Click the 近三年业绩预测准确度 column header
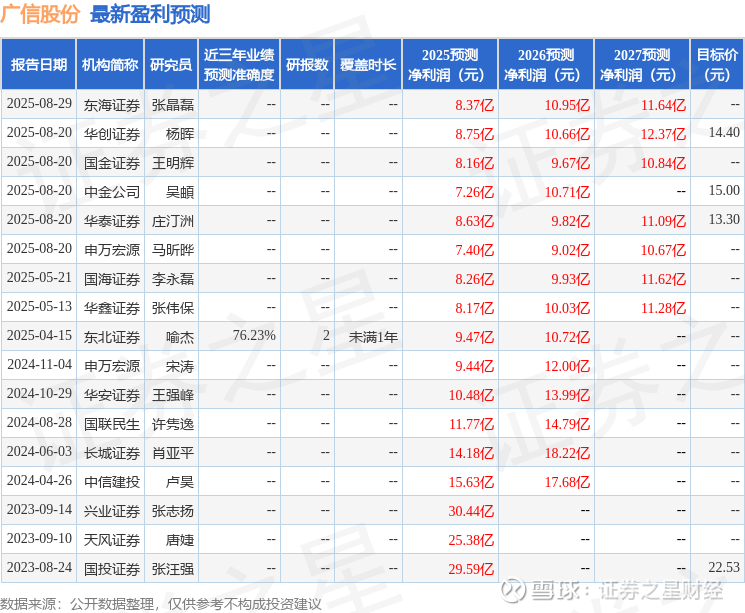 coord(239,65)
